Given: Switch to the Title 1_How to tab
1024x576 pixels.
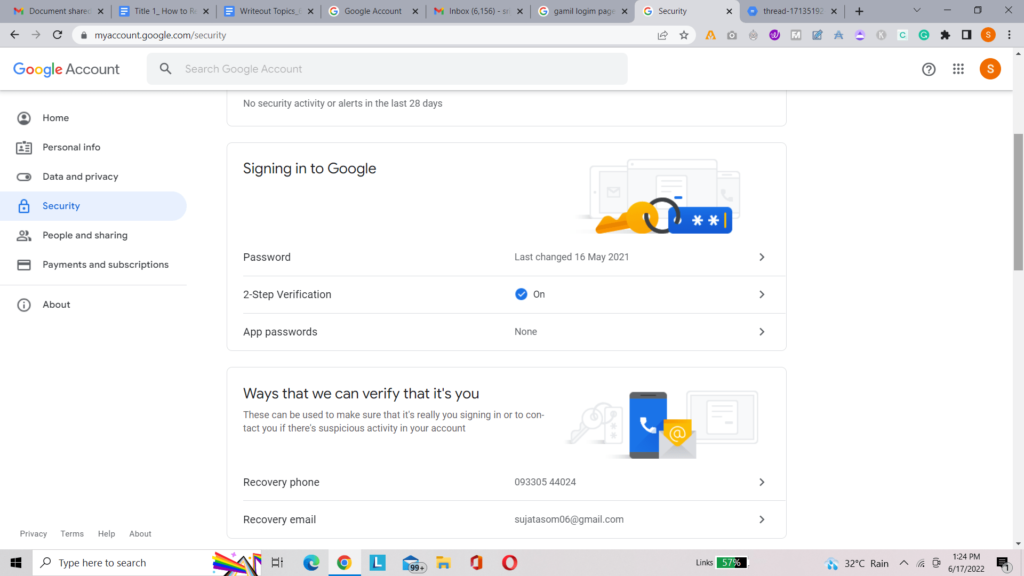Looking at the screenshot, I should 163,11.
